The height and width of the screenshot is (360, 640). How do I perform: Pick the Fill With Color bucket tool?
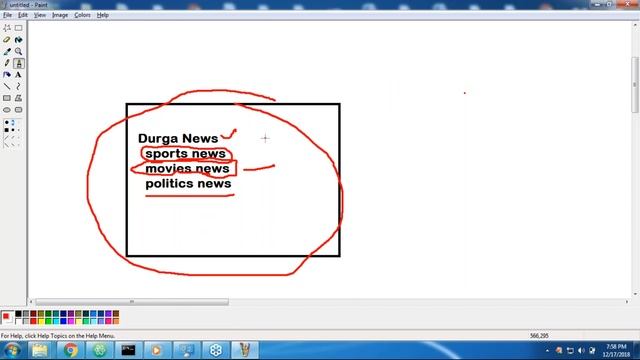[x=18, y=40]
